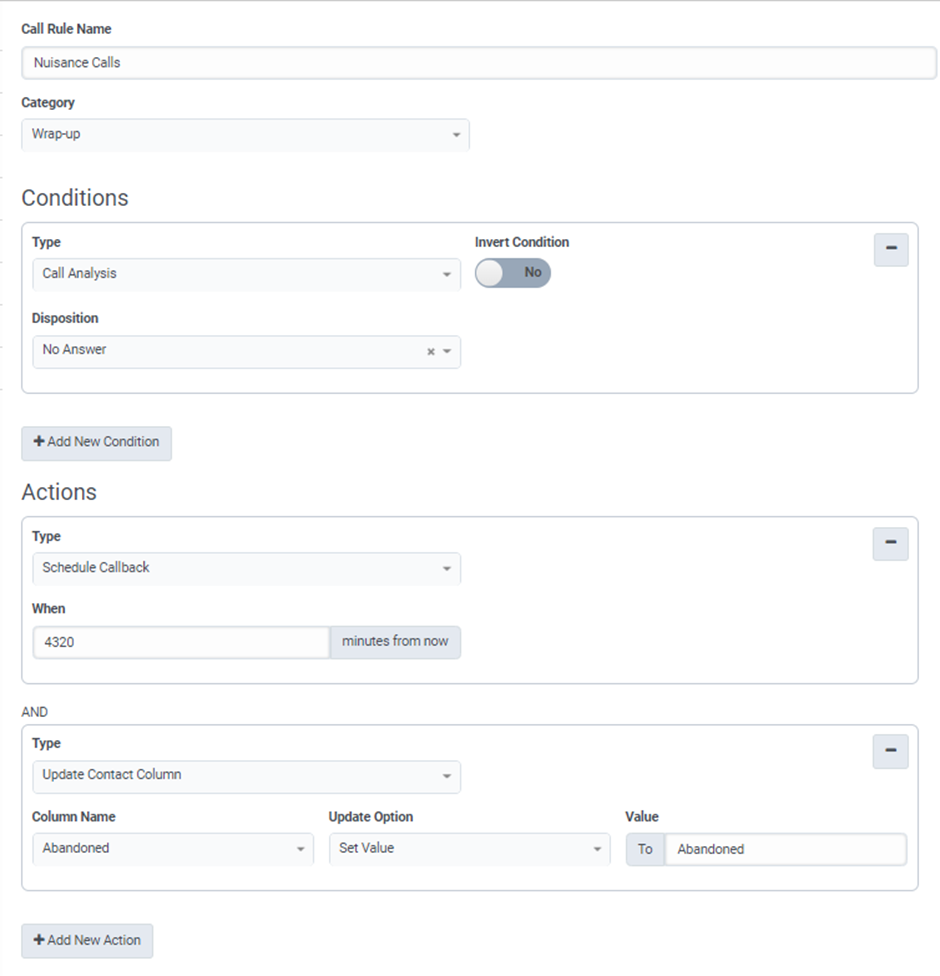
Task: Remove the Update Contact Column action with minus icon
Action: [x=890, y=750]
